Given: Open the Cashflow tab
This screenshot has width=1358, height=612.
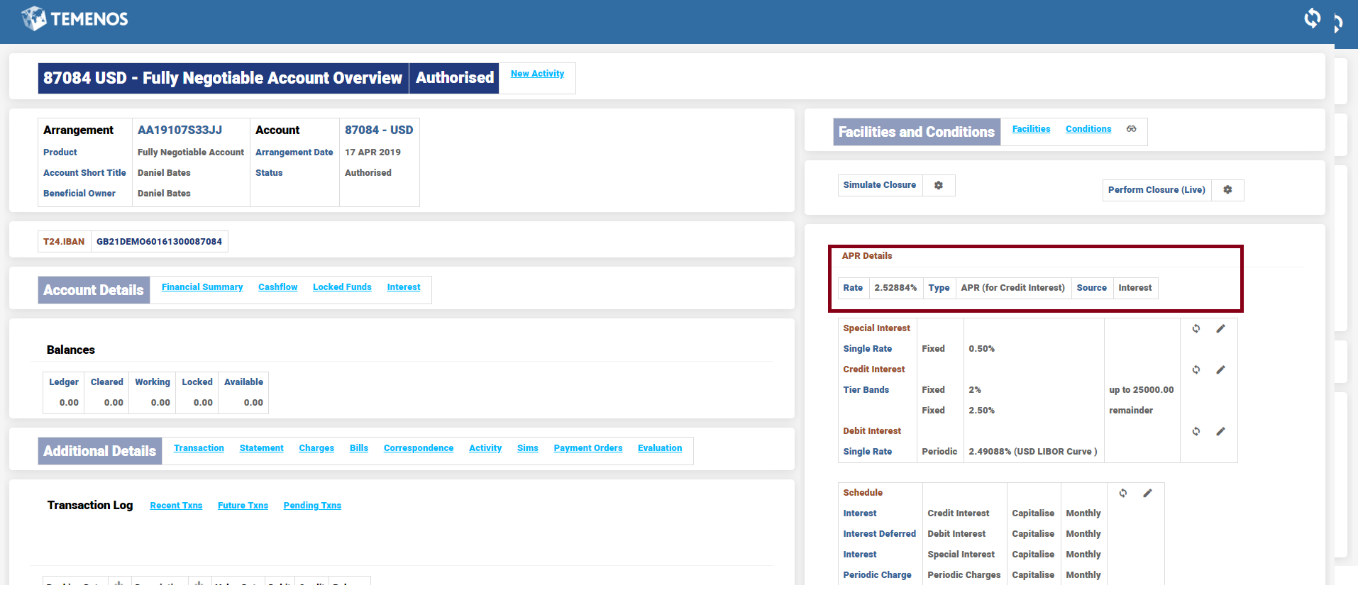Looking at the screenshot, I should click(278, 287).
